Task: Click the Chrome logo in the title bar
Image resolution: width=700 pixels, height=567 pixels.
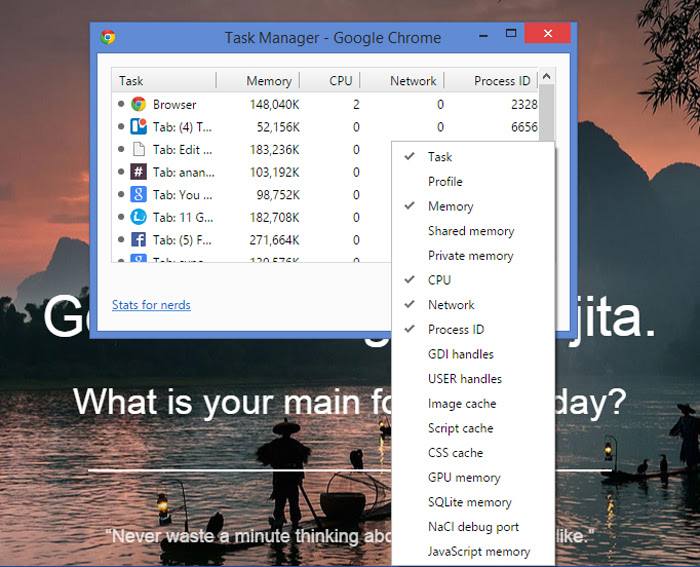Action: pyautogui.click(x=108, y=37)
